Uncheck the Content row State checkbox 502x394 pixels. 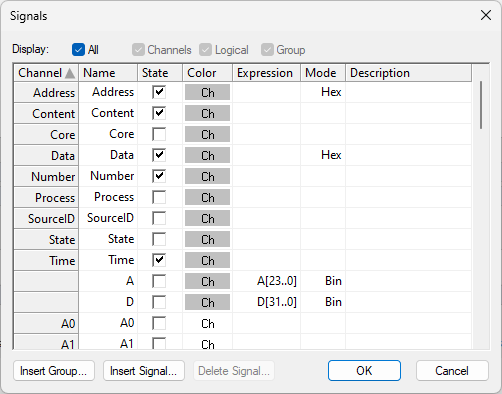point(159,113)
